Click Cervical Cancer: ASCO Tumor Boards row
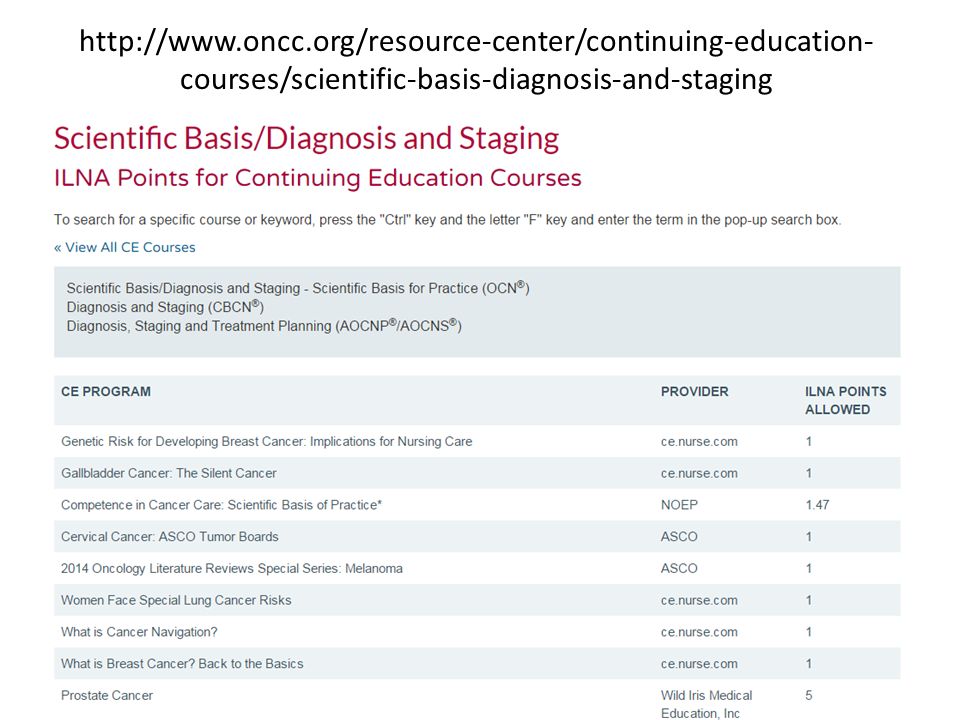 pos(477,537)
